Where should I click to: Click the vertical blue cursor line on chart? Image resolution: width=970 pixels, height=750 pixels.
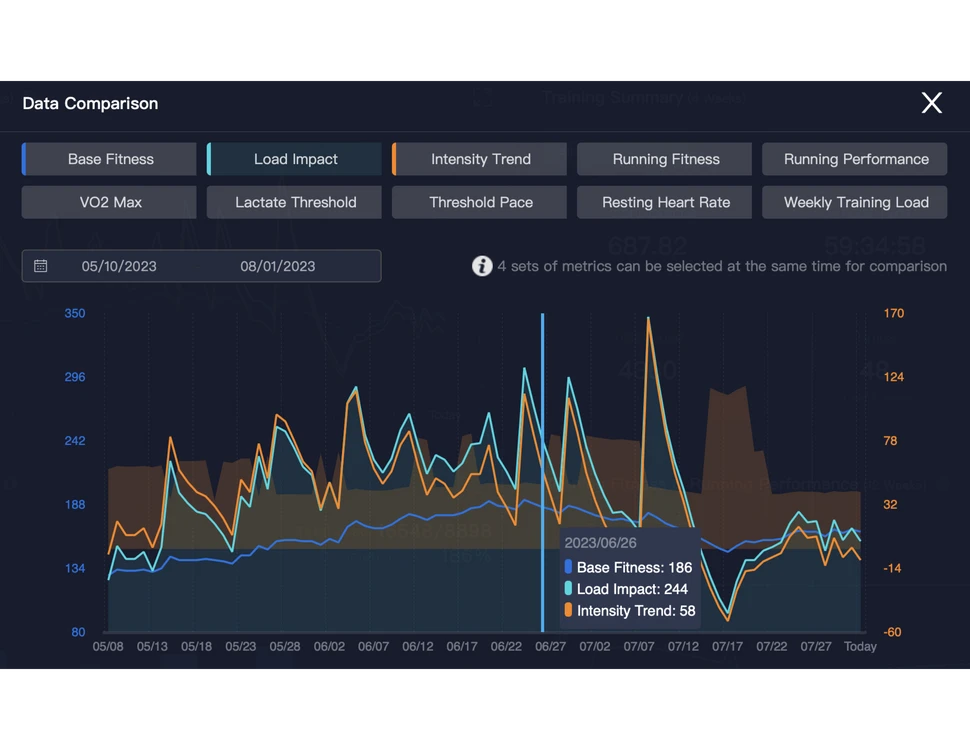coord(542,420)
